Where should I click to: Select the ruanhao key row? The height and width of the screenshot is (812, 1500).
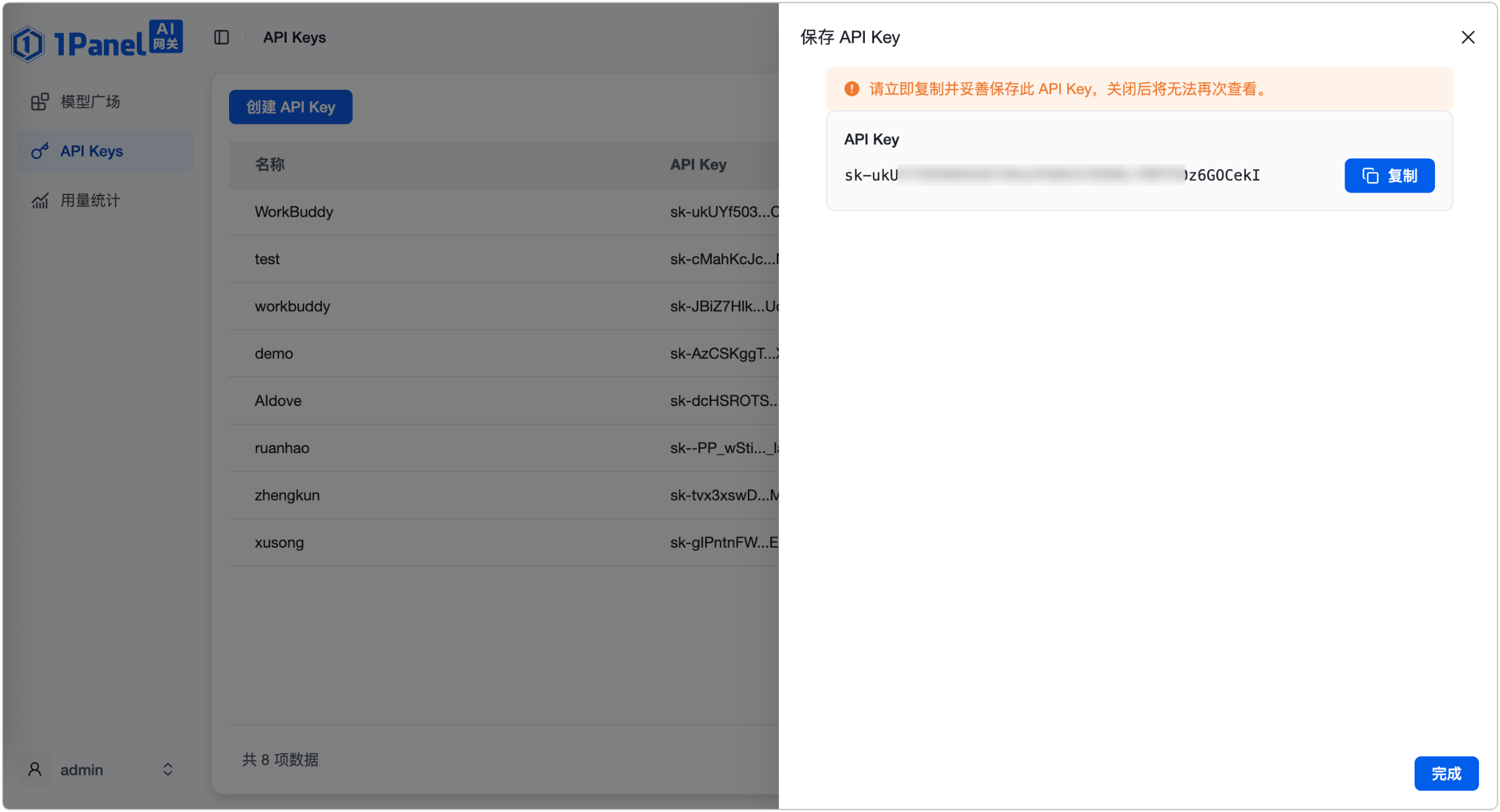coord(504,448)
